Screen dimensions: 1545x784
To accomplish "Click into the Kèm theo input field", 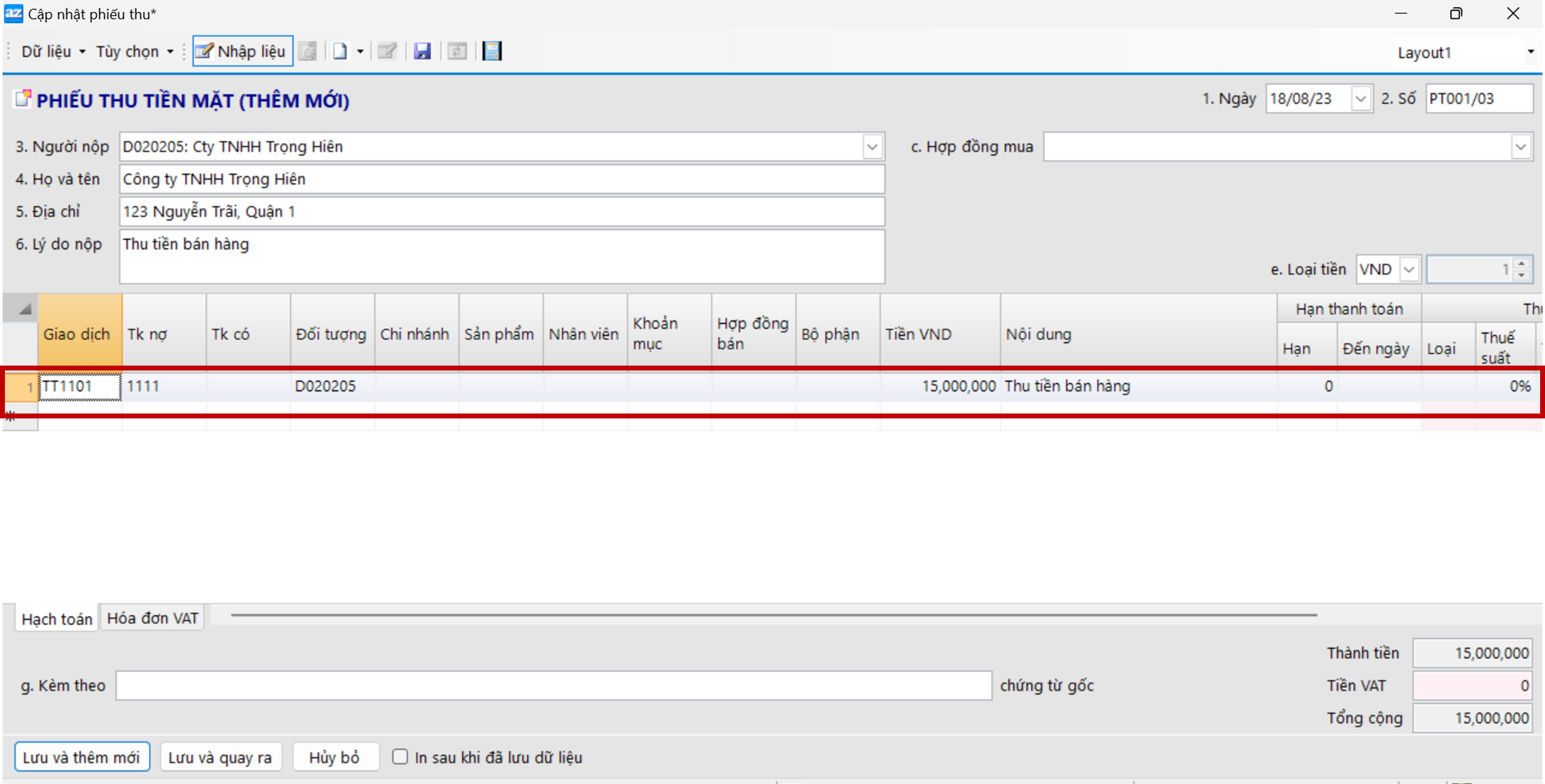I will [553, 685].
